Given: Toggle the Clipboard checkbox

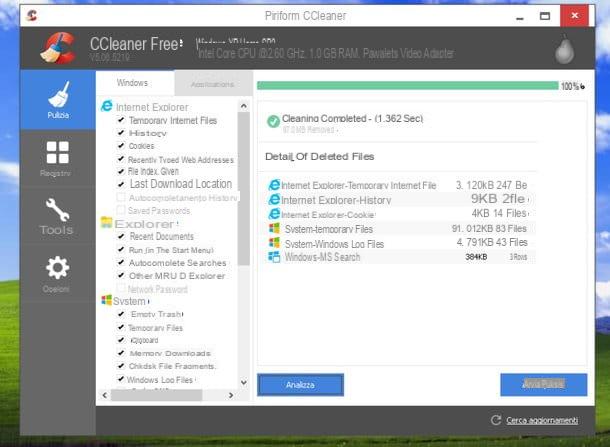Looking at the screenshot, I should tap(121, 340).
